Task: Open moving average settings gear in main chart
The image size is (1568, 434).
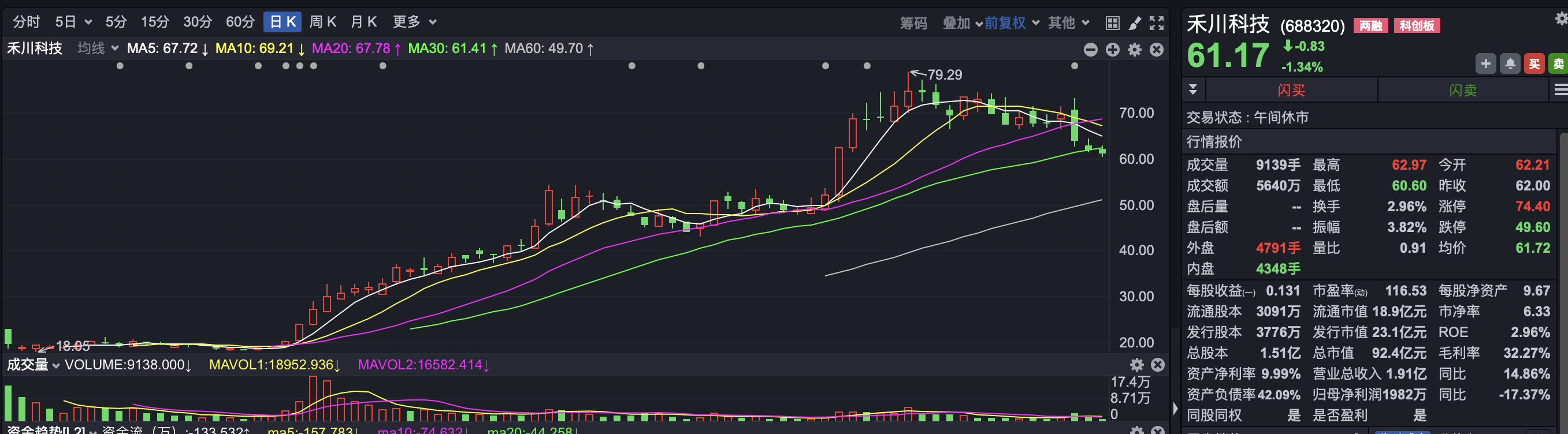Action: [x=1135, y=49]
